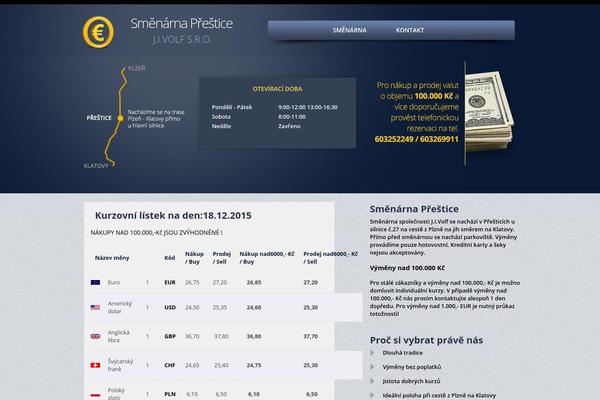Click the Nákup nad6000,- Kč column header
This screenshot has height=400, width=600.
[x=267, y=258]
